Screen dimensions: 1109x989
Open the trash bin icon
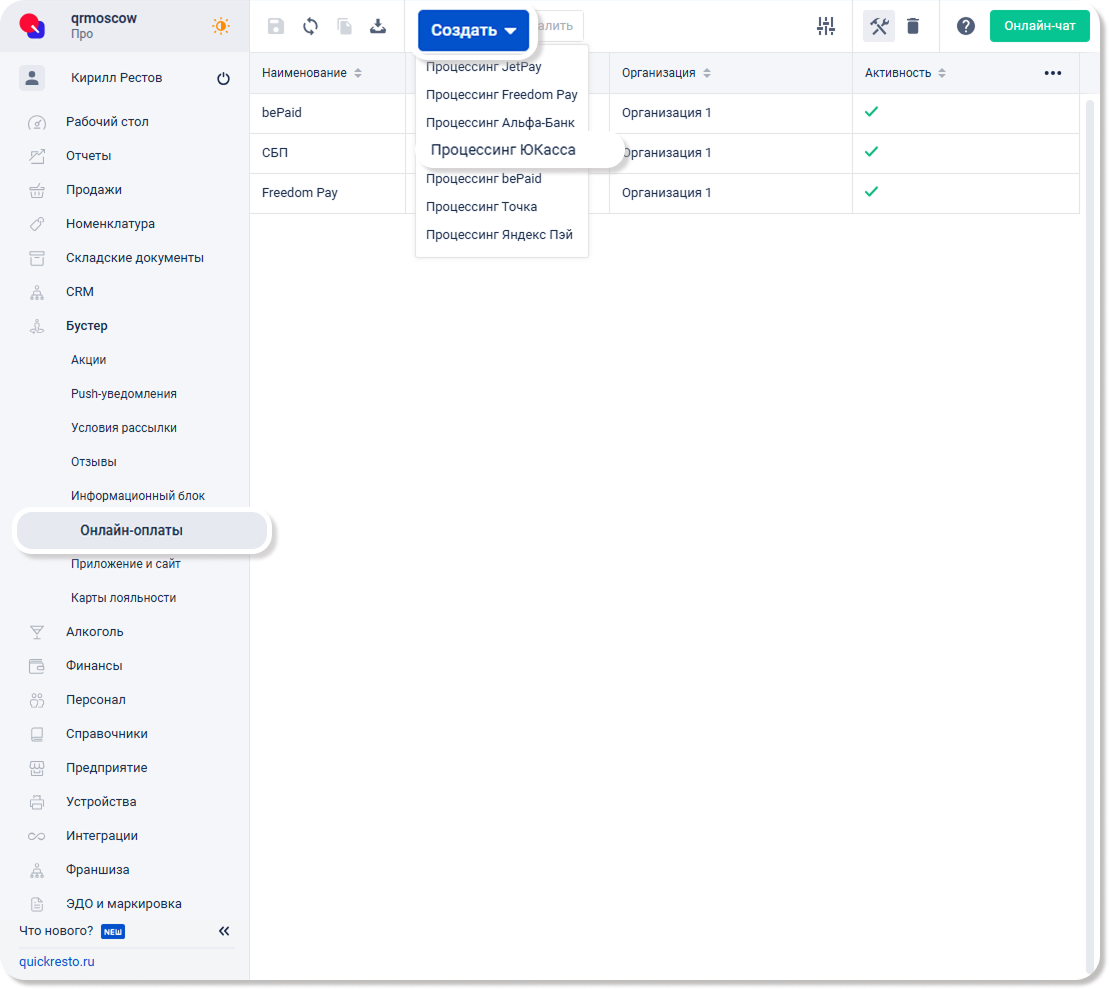[x=913, y=27]
